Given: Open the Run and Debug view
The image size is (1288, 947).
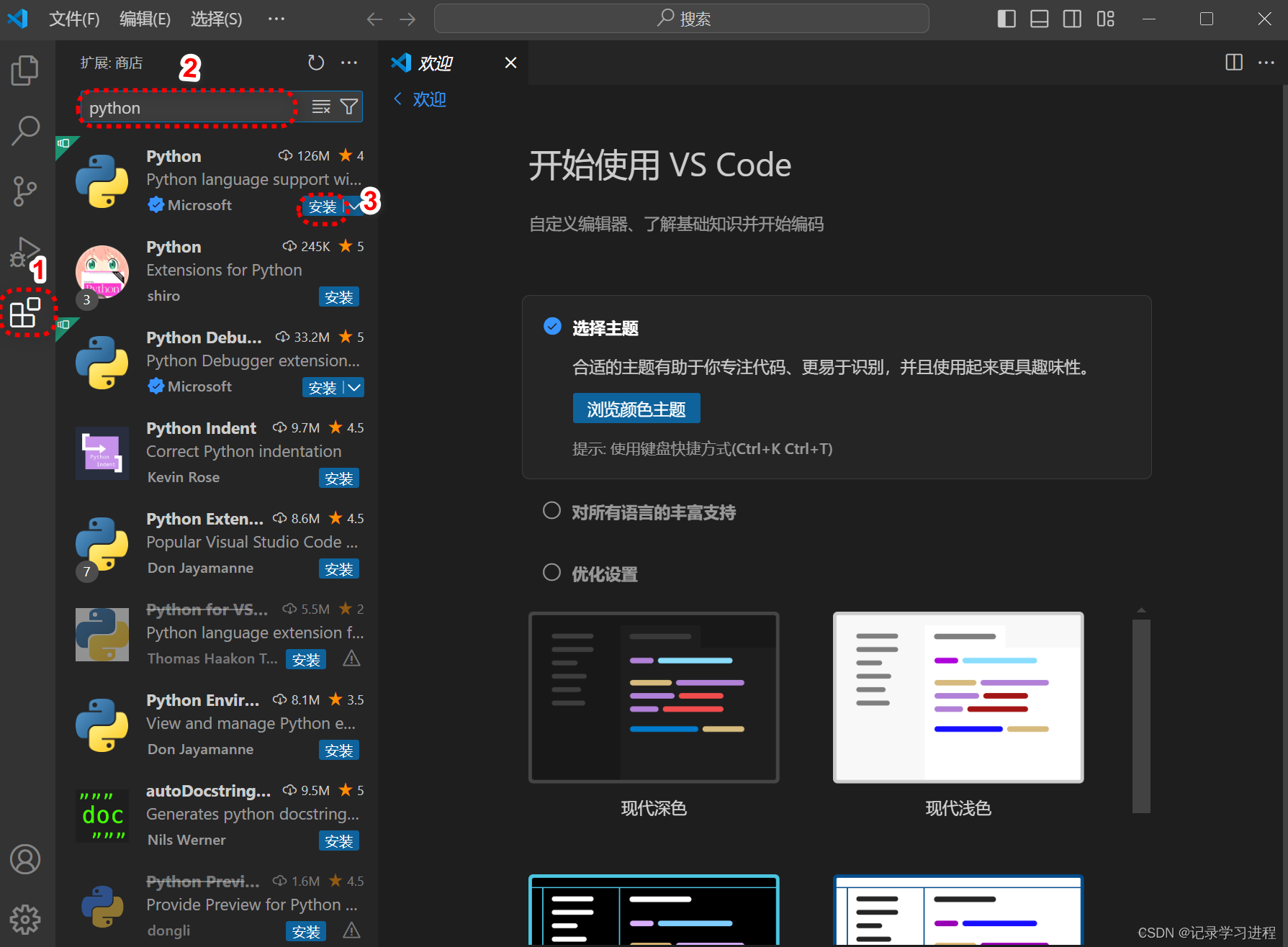Looking at the screenshot, I should [25, 251].
